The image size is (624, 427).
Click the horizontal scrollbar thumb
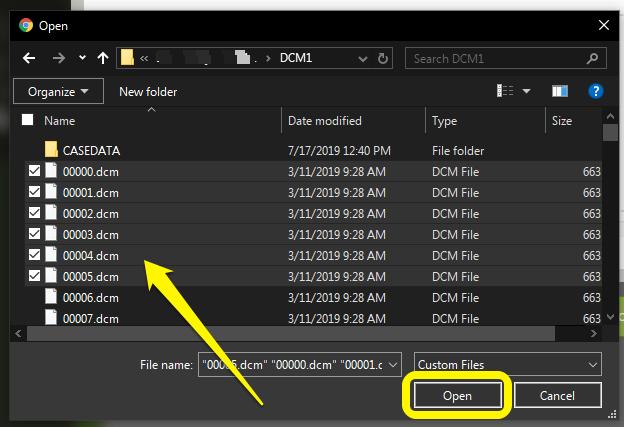(291, 333)
